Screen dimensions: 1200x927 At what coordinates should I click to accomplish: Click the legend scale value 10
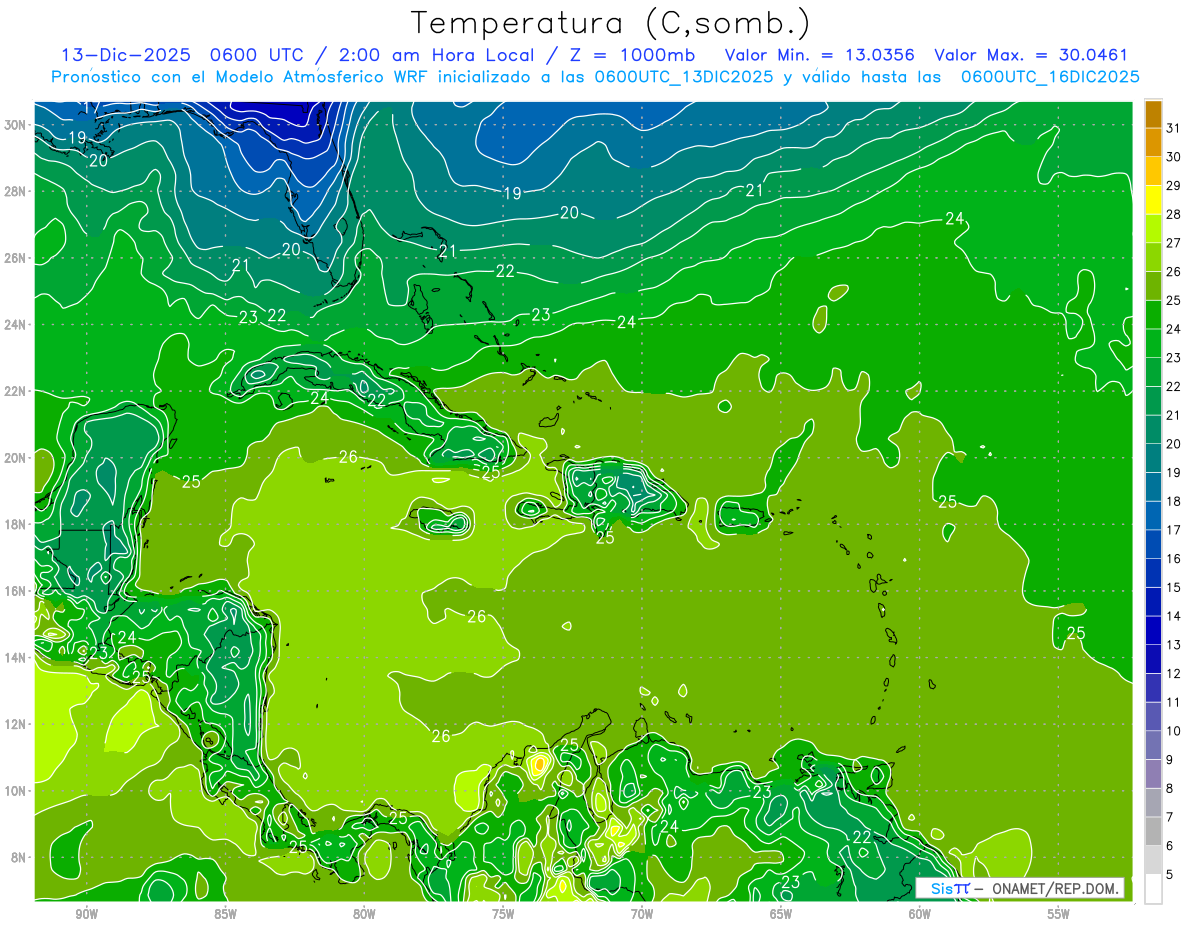pyautogui.click(x=1173, y=731)
